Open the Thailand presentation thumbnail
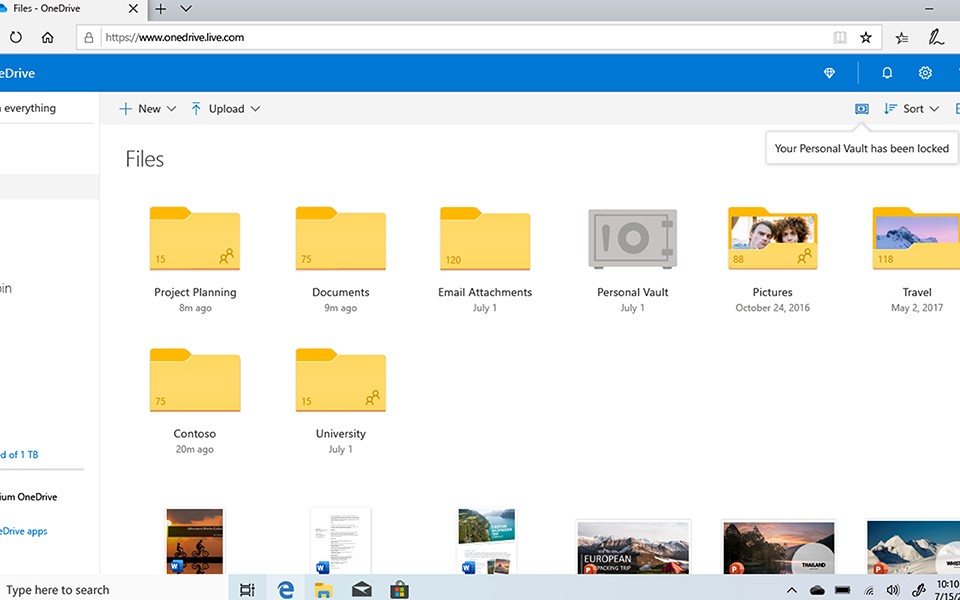The height and width of the screenshot is (600, 960). (x=778, y=547)
